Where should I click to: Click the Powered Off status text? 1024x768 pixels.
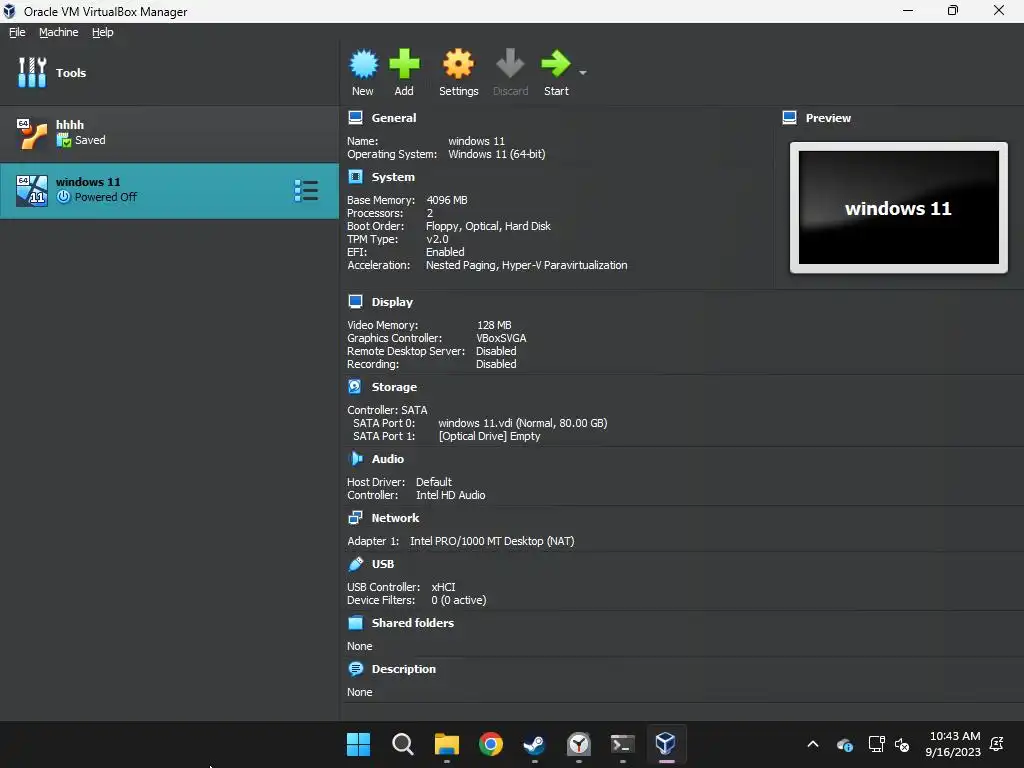[106, 197]
